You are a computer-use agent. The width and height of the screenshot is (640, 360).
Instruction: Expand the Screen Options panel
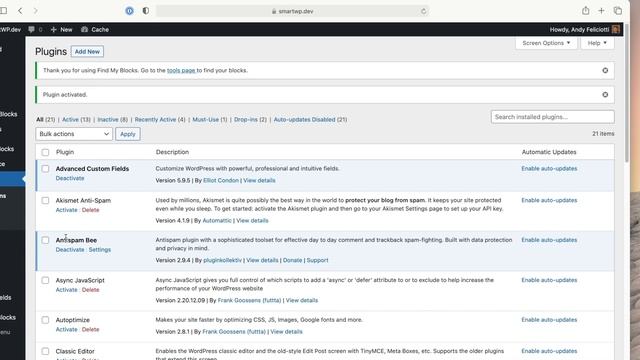(x=546, y=43)
